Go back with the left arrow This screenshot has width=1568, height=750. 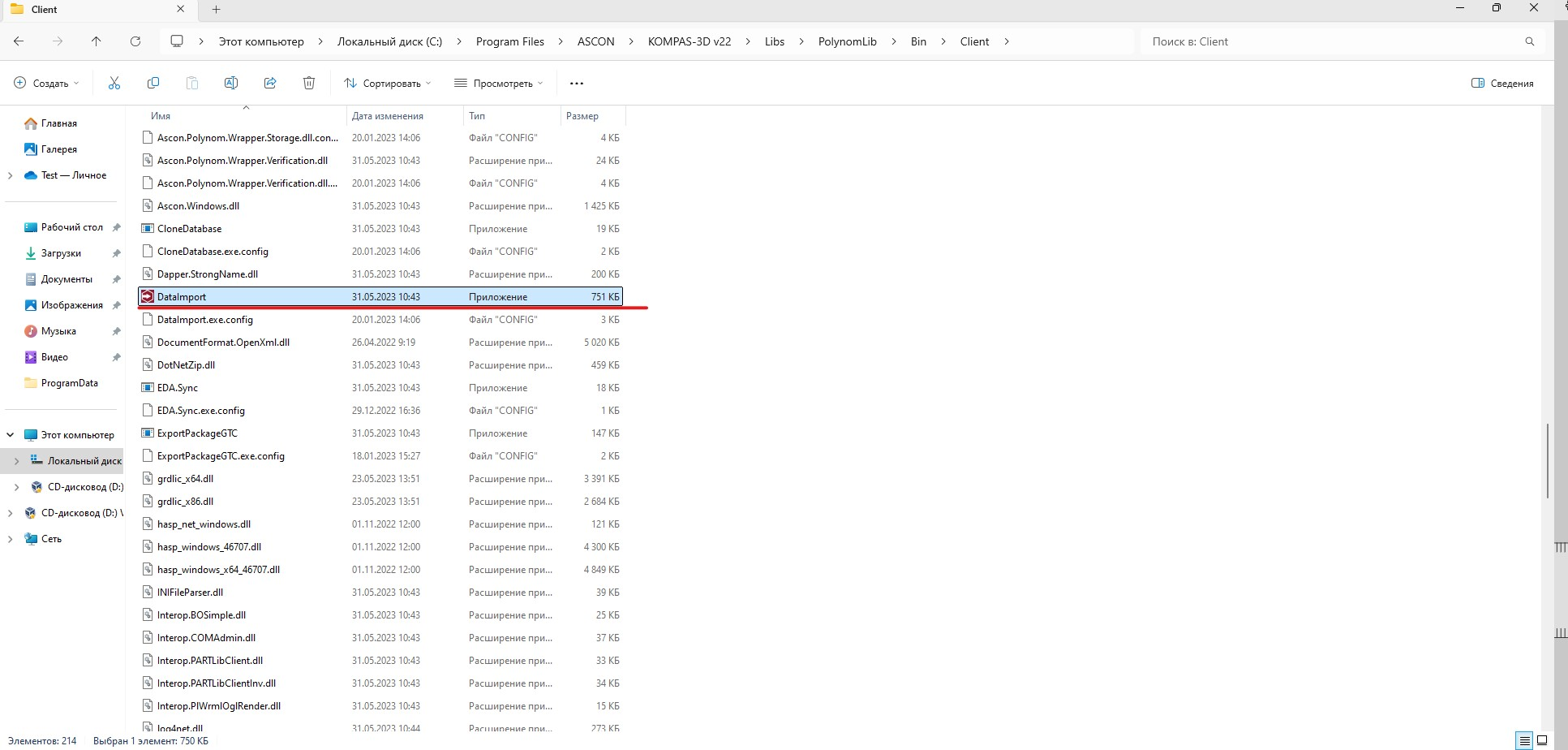click(19, 41)
